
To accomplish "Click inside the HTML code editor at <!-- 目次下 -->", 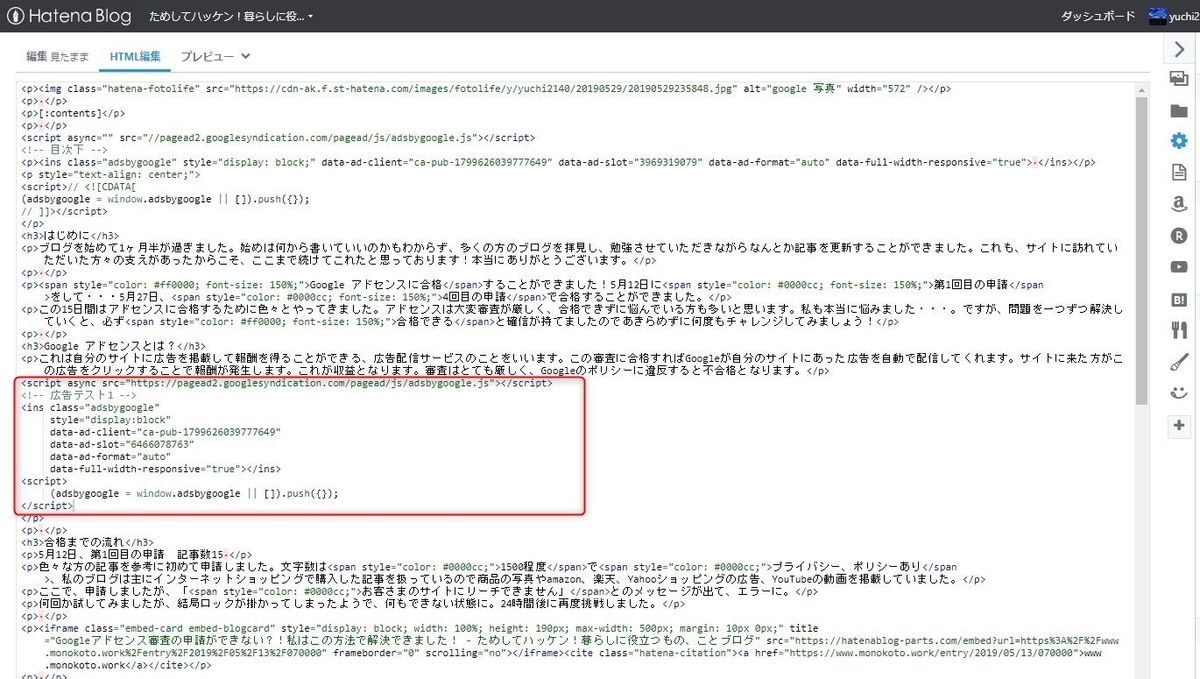I will [x=64, y=149].
